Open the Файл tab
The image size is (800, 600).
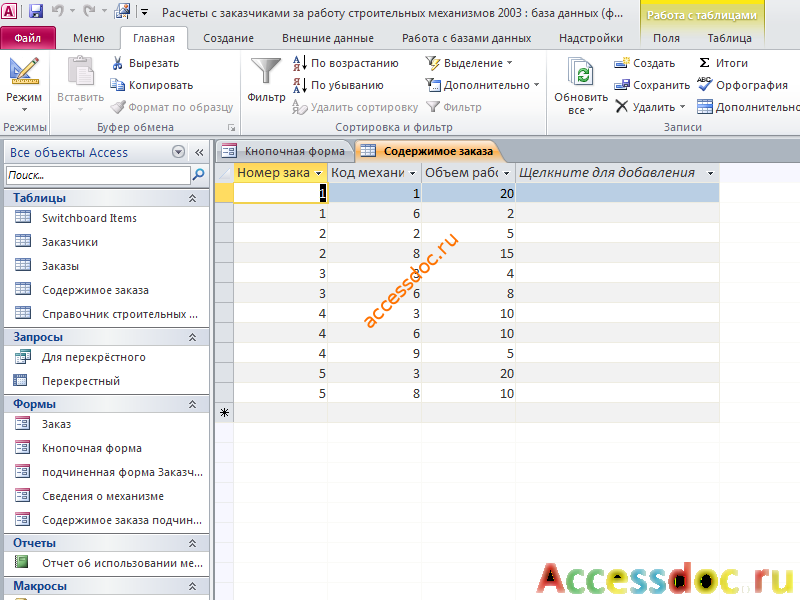tap(28, 38)
